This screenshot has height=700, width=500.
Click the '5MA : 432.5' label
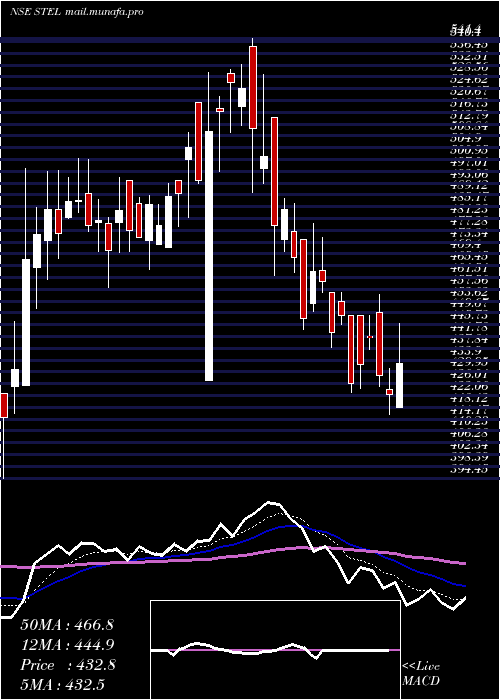(x=62, y=685)
